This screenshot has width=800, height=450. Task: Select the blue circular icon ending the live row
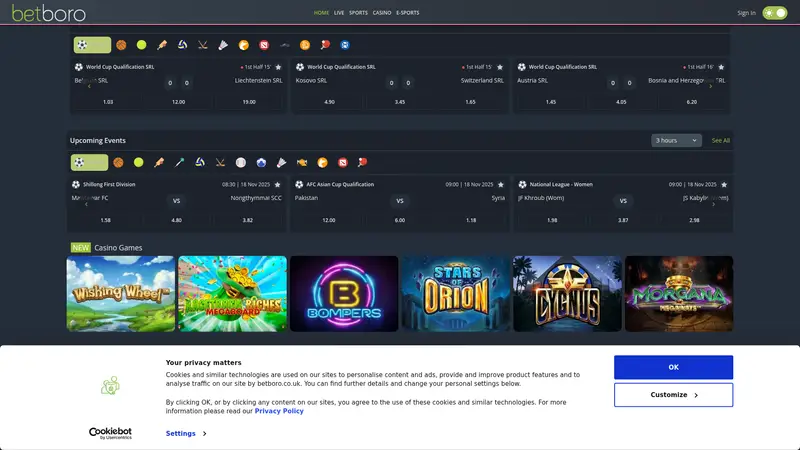(x=345, y=45)
